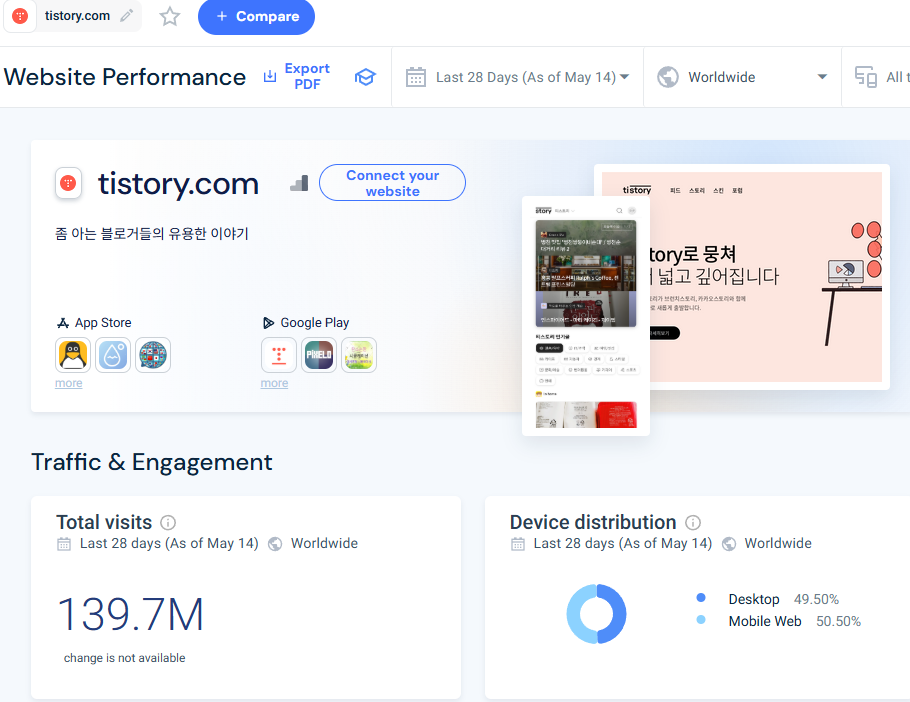Click the Traffic & Engagement heading
Viewport: 910px width, 702px height.
coord(151,462)
